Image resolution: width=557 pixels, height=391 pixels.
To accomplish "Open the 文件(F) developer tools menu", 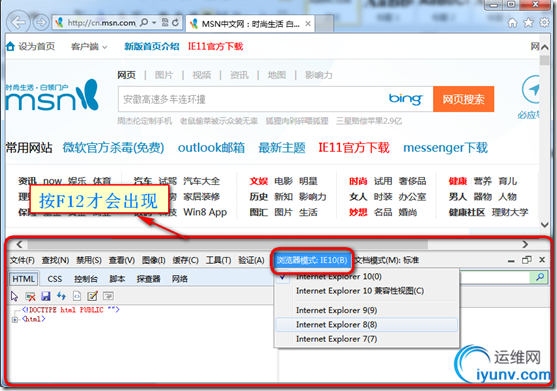I will (x=22, y=260).
